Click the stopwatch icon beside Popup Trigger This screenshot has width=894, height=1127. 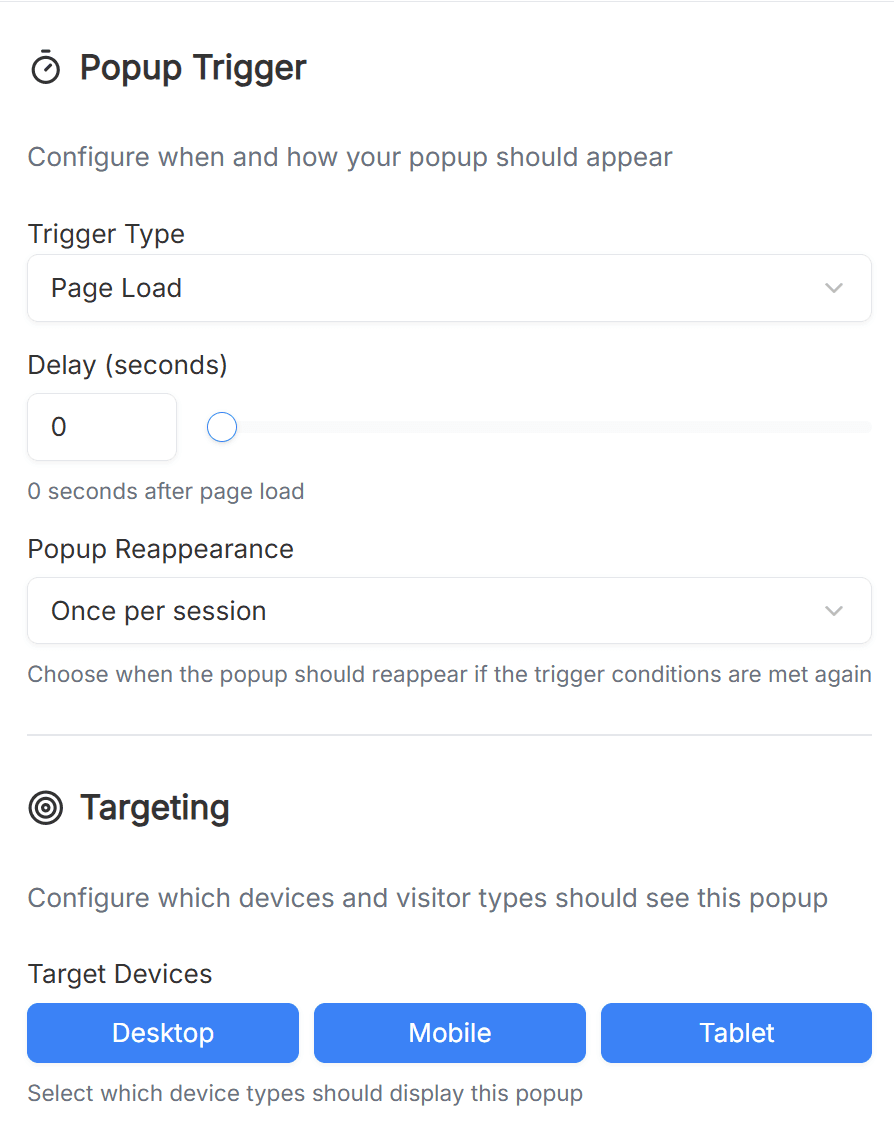(x=46, y=68)
